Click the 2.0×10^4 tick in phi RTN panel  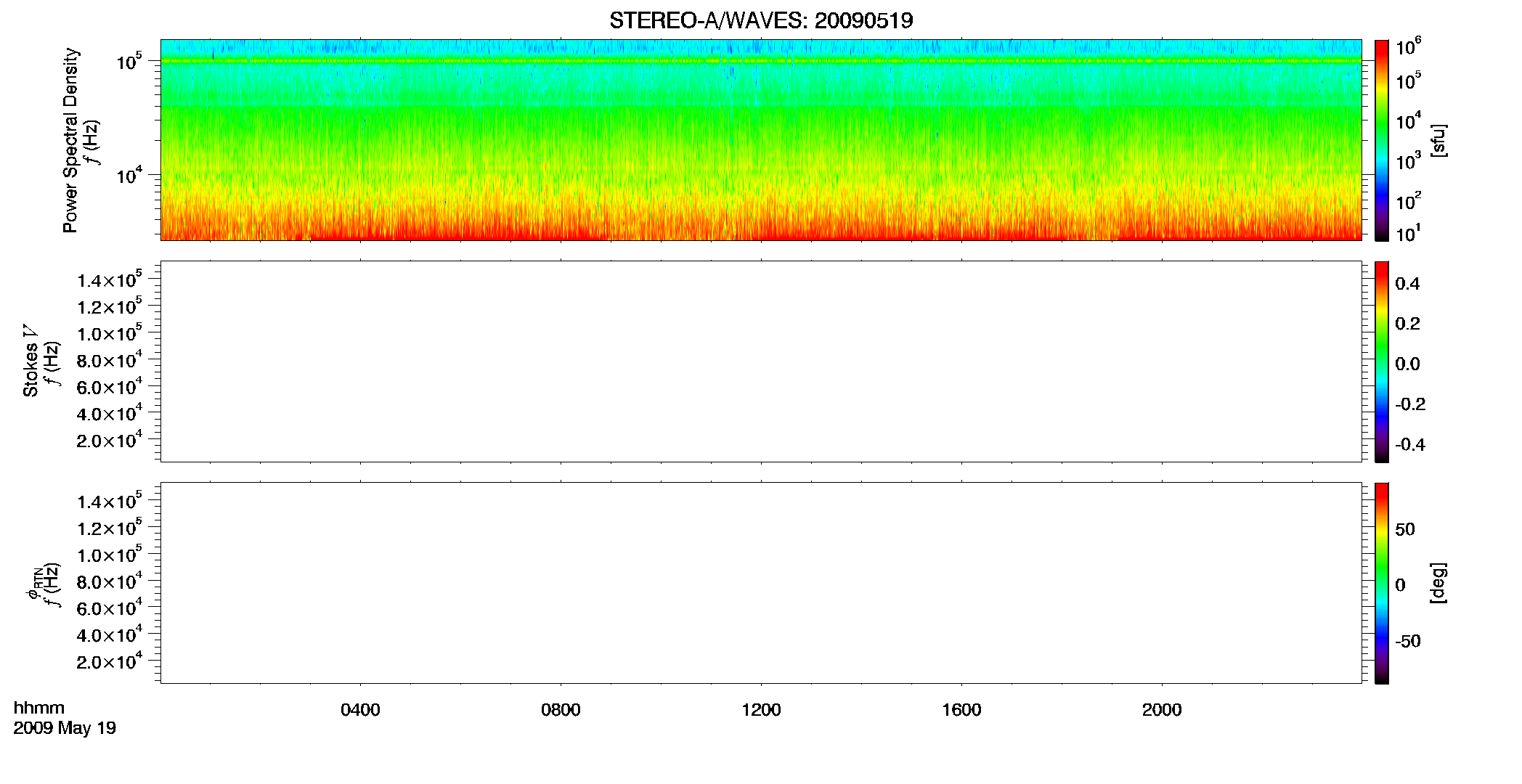point(110,661)
